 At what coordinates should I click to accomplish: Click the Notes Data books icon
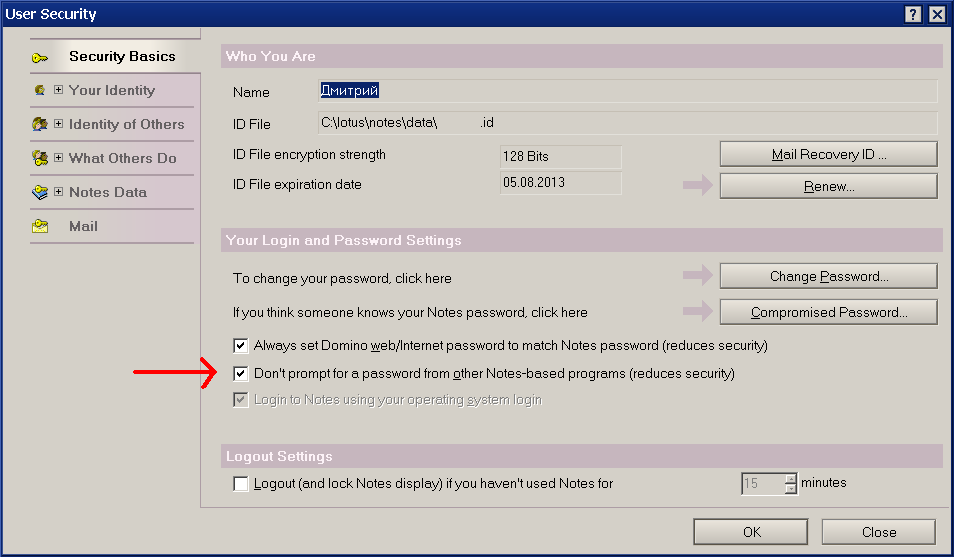(x=40, y=192)
